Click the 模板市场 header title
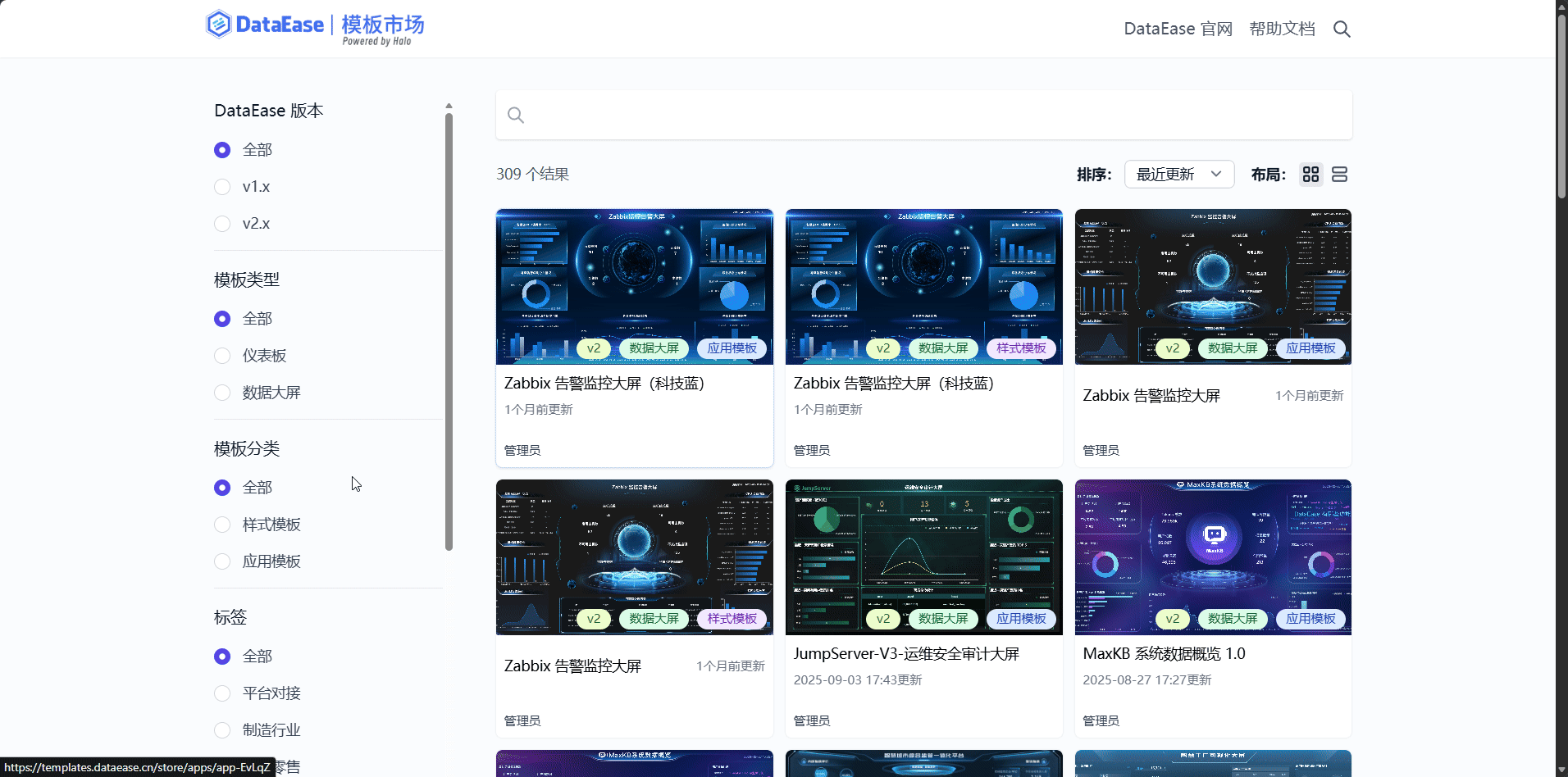This screenshot has width=1568, height=777. [383, 25]
